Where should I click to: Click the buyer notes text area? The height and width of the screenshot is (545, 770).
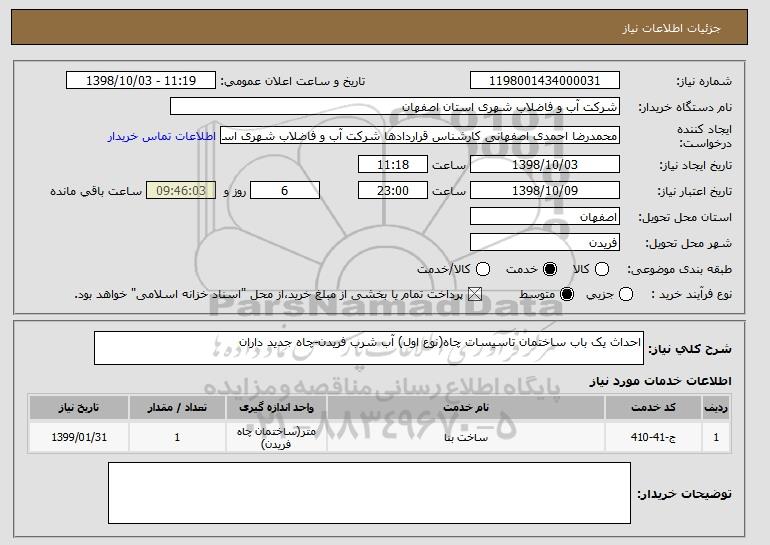(x=369, y=493)
